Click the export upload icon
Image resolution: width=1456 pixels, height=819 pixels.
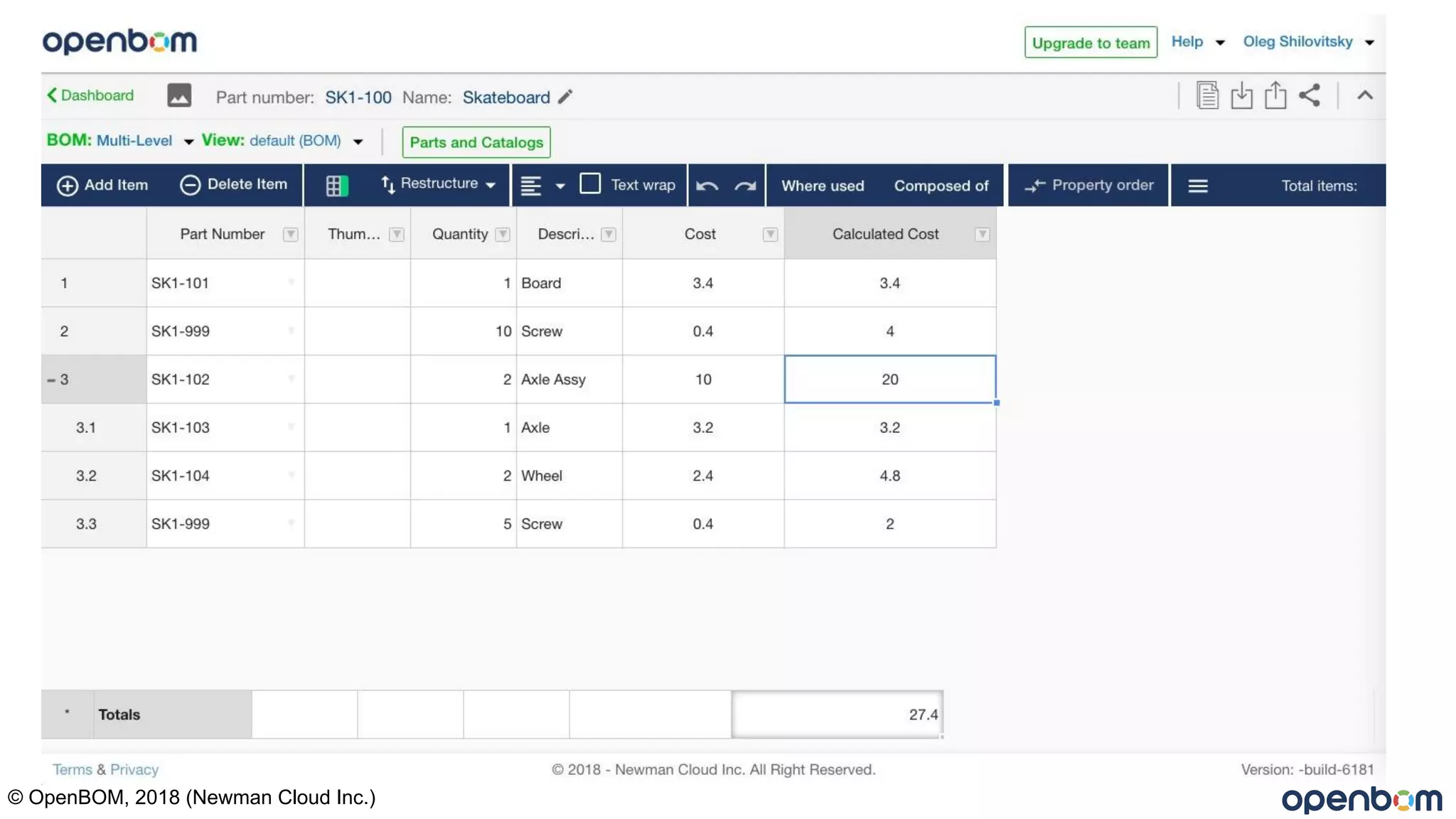click(1275, 95)
